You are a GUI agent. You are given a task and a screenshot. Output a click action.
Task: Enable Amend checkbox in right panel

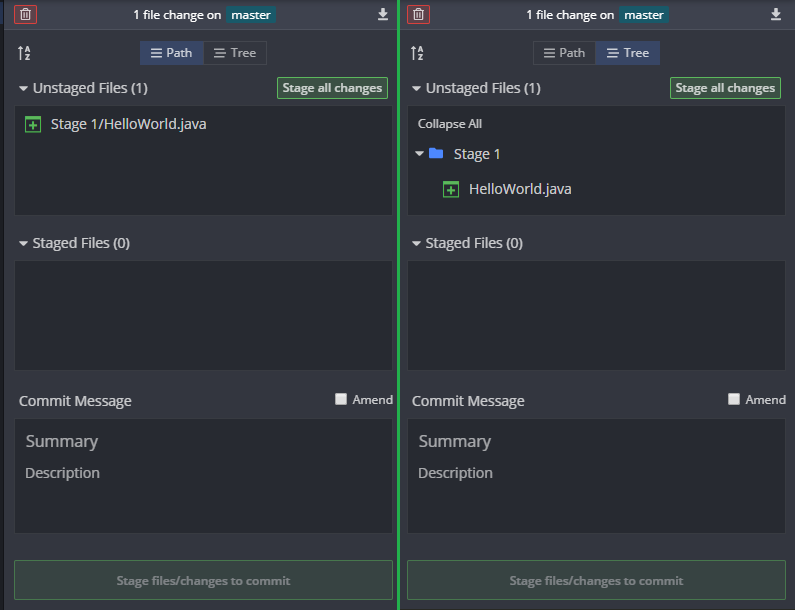pyautogui.click(x=734, y=399)
